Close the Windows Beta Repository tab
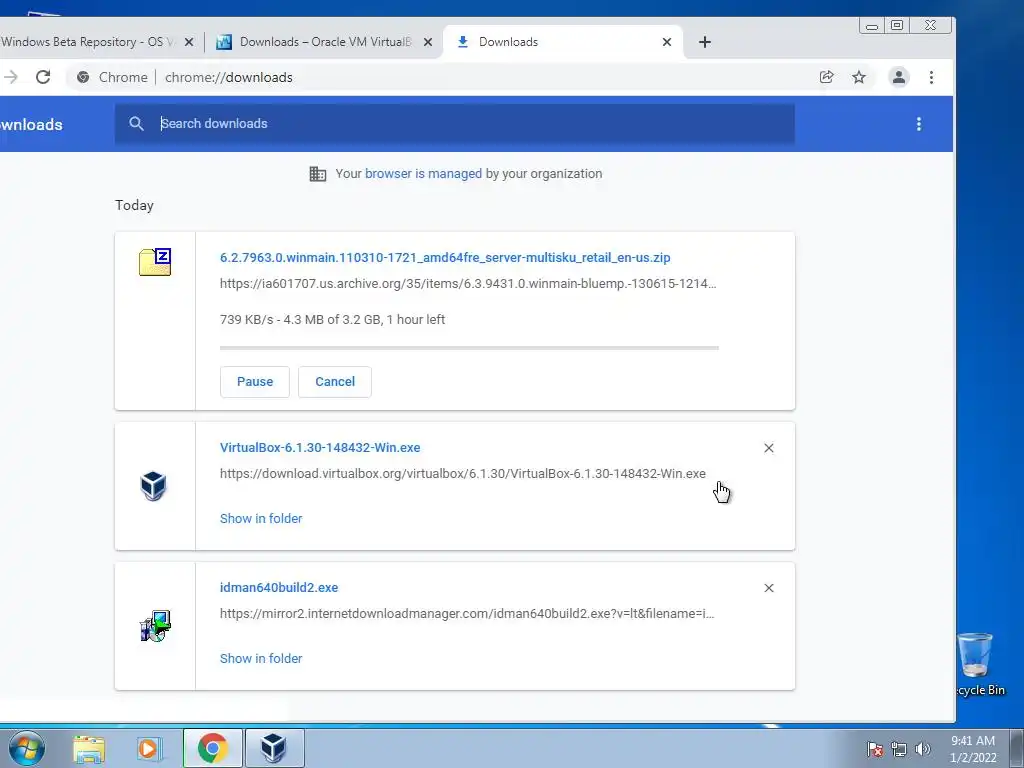1024x768 pixels. tap(189, 42)
